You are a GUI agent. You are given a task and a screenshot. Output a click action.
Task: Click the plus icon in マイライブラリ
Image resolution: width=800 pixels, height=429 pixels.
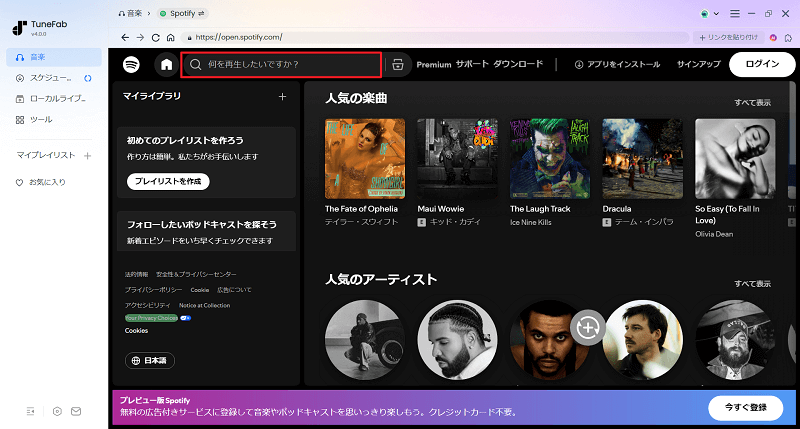pyautogui.click(x=282, y=96)
